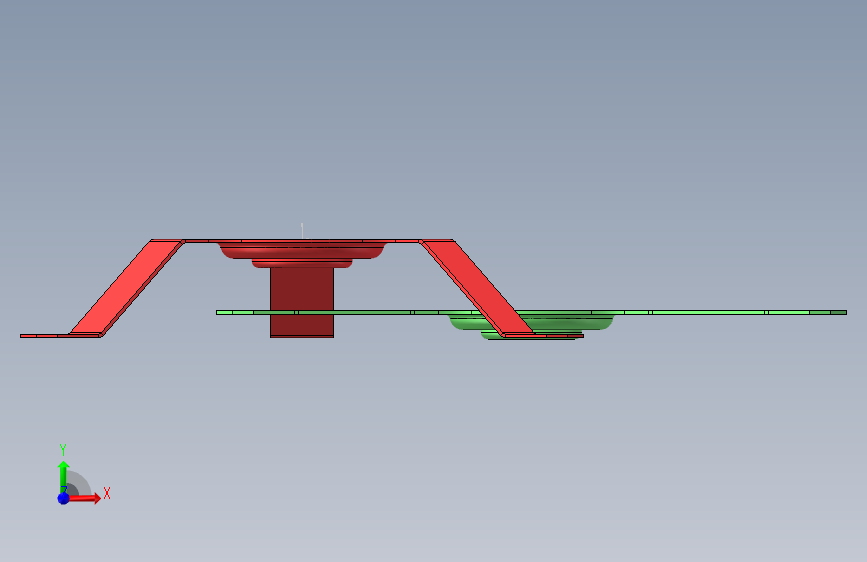Select the right slanted red bracket leg
This screenshot has width=867, height=562.
pos(476,287)
